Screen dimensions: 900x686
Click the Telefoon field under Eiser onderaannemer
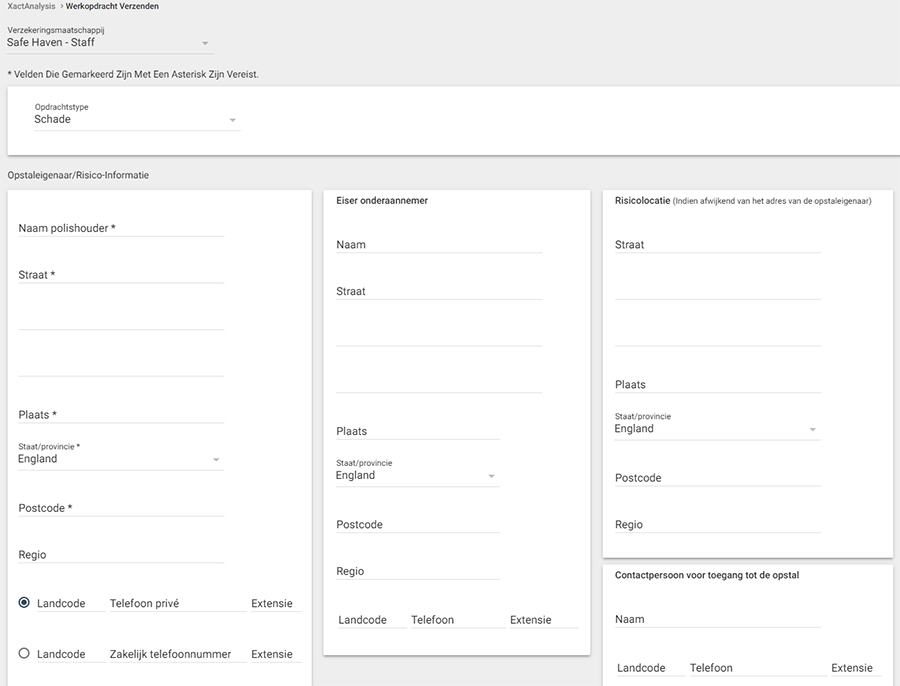[x=458, y=620]
